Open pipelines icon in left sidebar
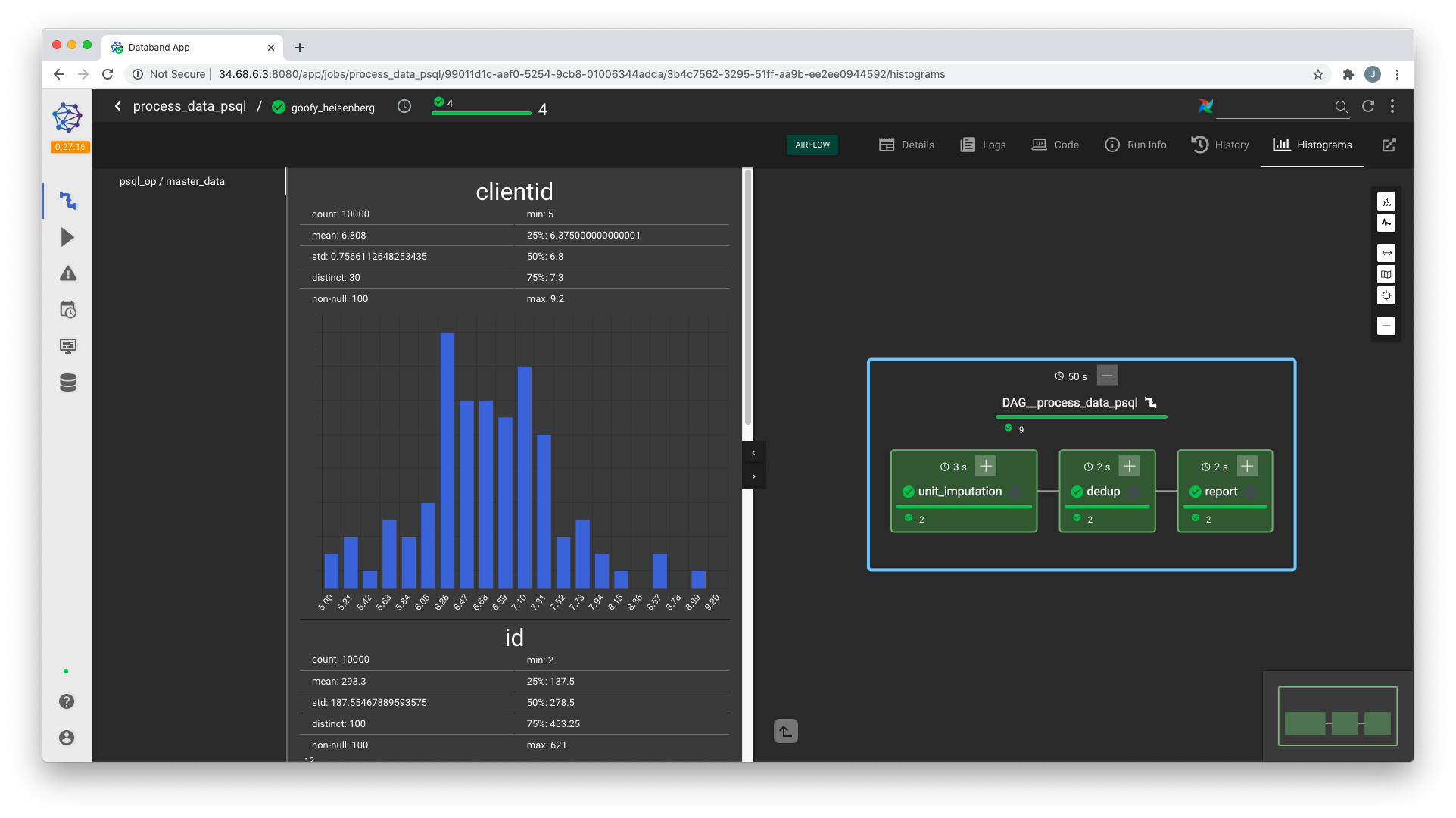The height and width of the screenshot is (818, 1456). pyautogui.click(x=68, y=201)
